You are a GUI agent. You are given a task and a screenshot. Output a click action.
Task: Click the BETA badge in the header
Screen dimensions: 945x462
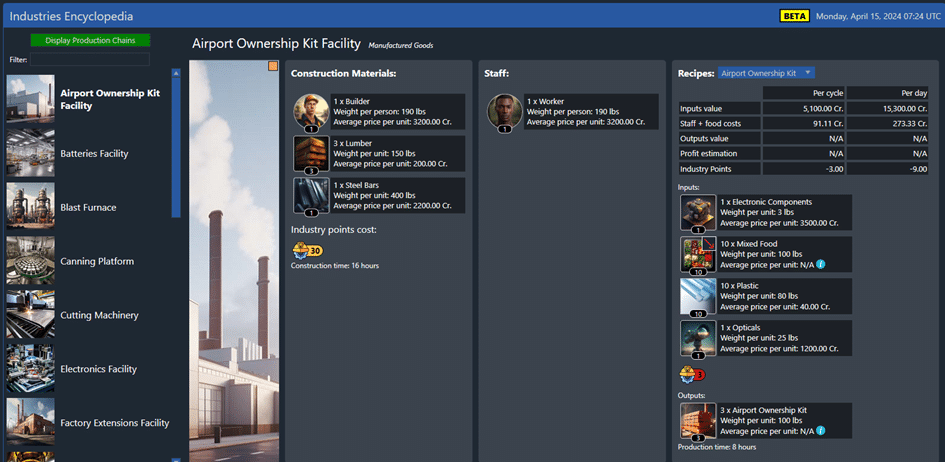click(x=794, y=16)
